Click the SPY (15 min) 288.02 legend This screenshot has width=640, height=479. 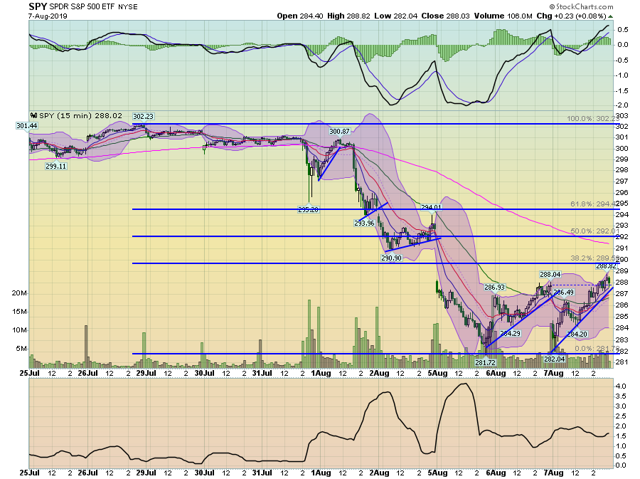80,116
